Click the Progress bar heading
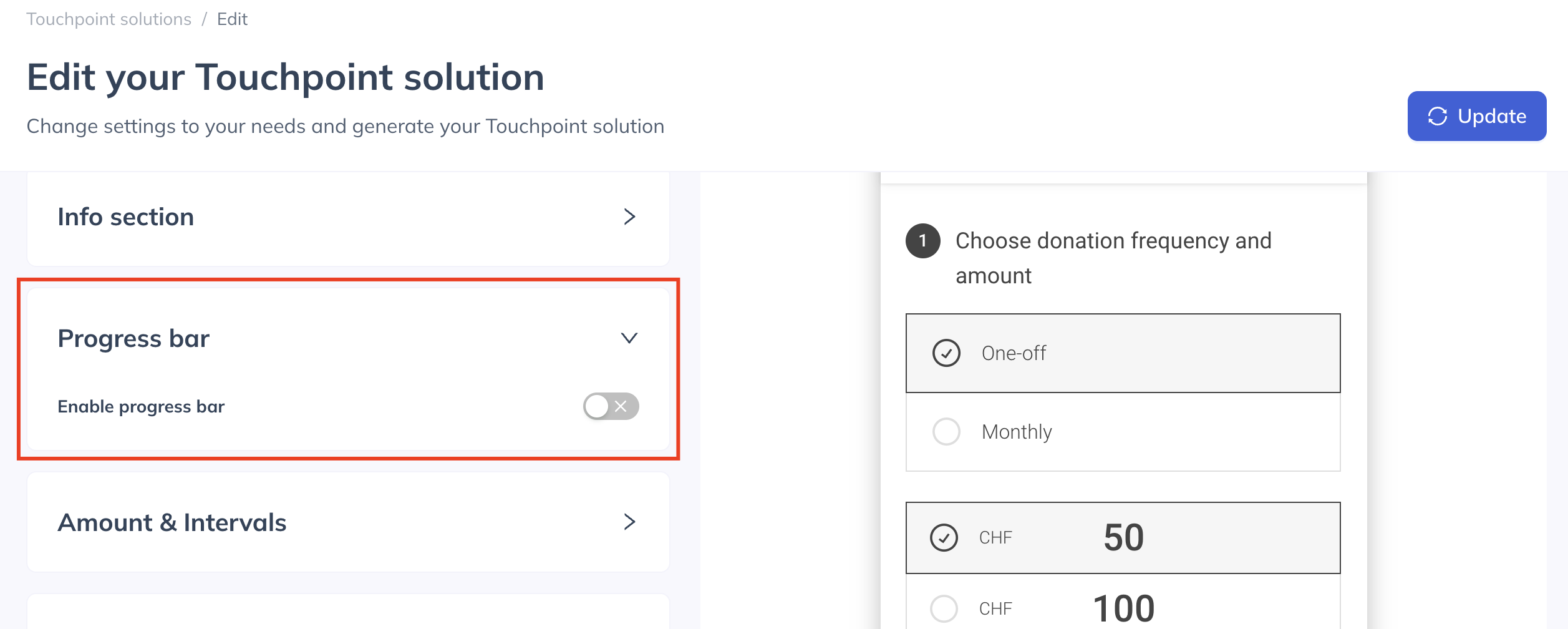 pyautogui.click(x=133, y=338)
